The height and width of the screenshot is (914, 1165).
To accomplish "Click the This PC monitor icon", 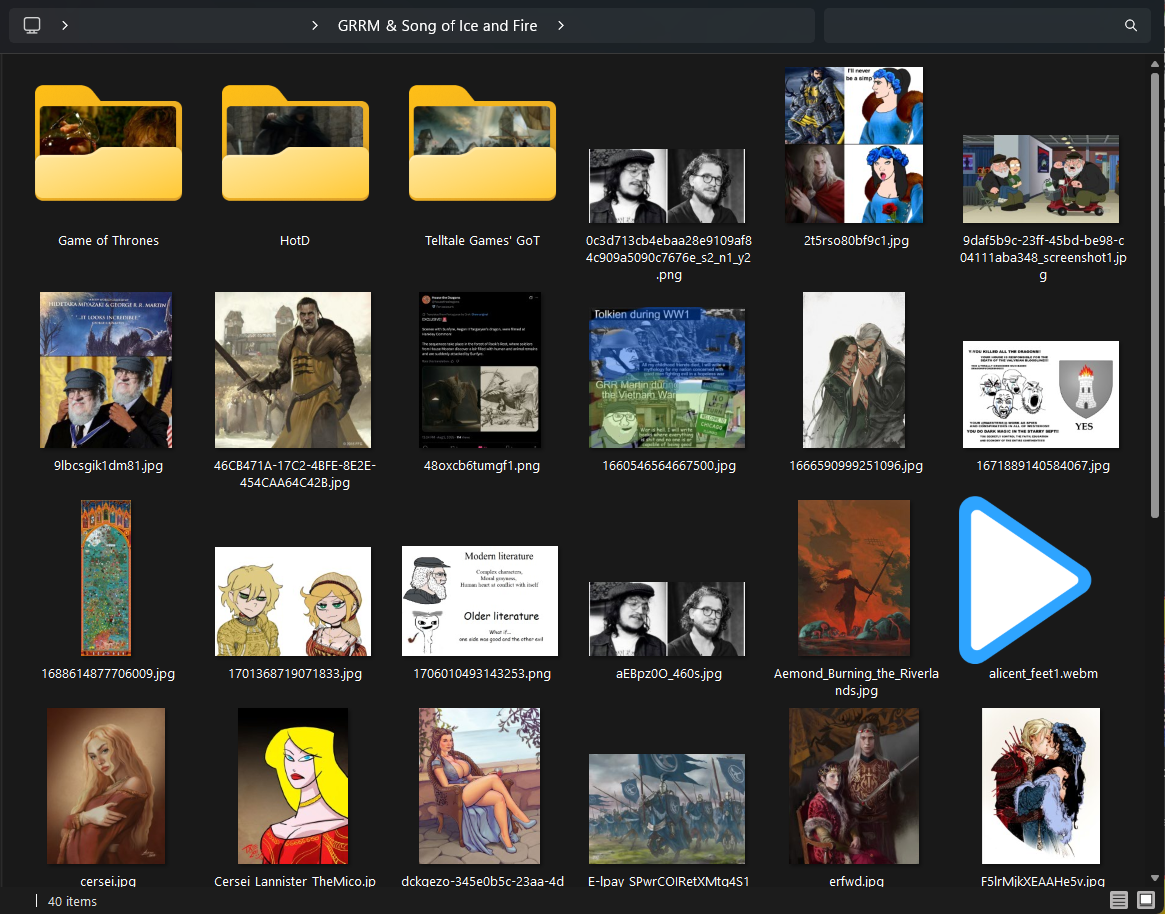I will [32, 25].
